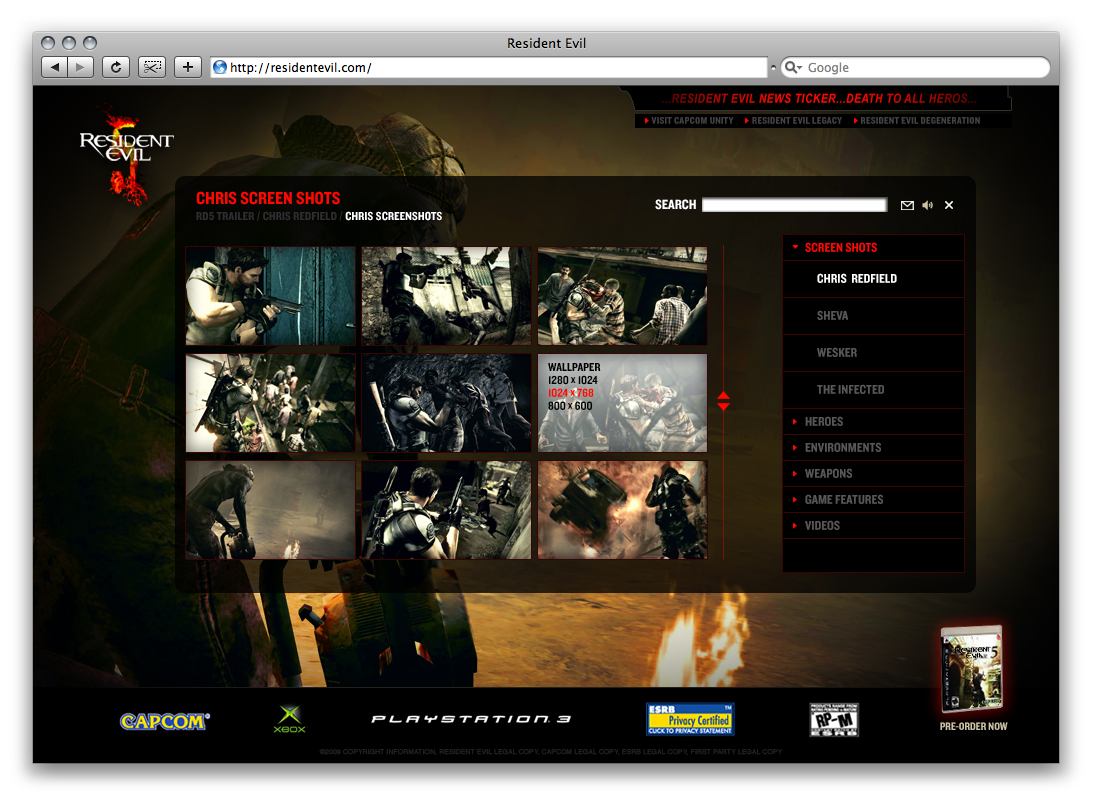Click the red scroll down arrow
Viewport: 1093px width, 800px height.
click(724, 406)
